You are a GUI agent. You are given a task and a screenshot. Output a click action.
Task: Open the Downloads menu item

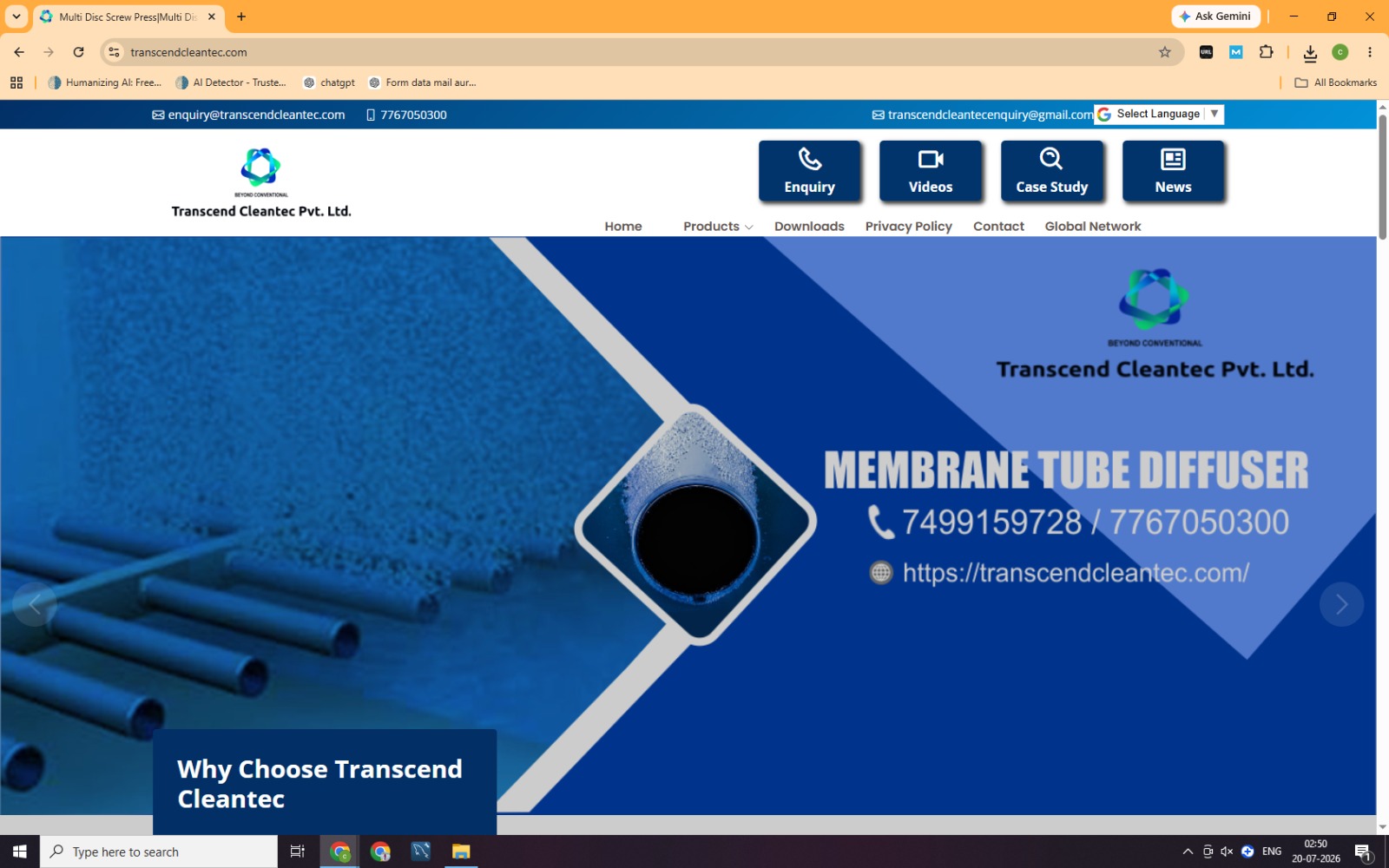coord(809,227)
